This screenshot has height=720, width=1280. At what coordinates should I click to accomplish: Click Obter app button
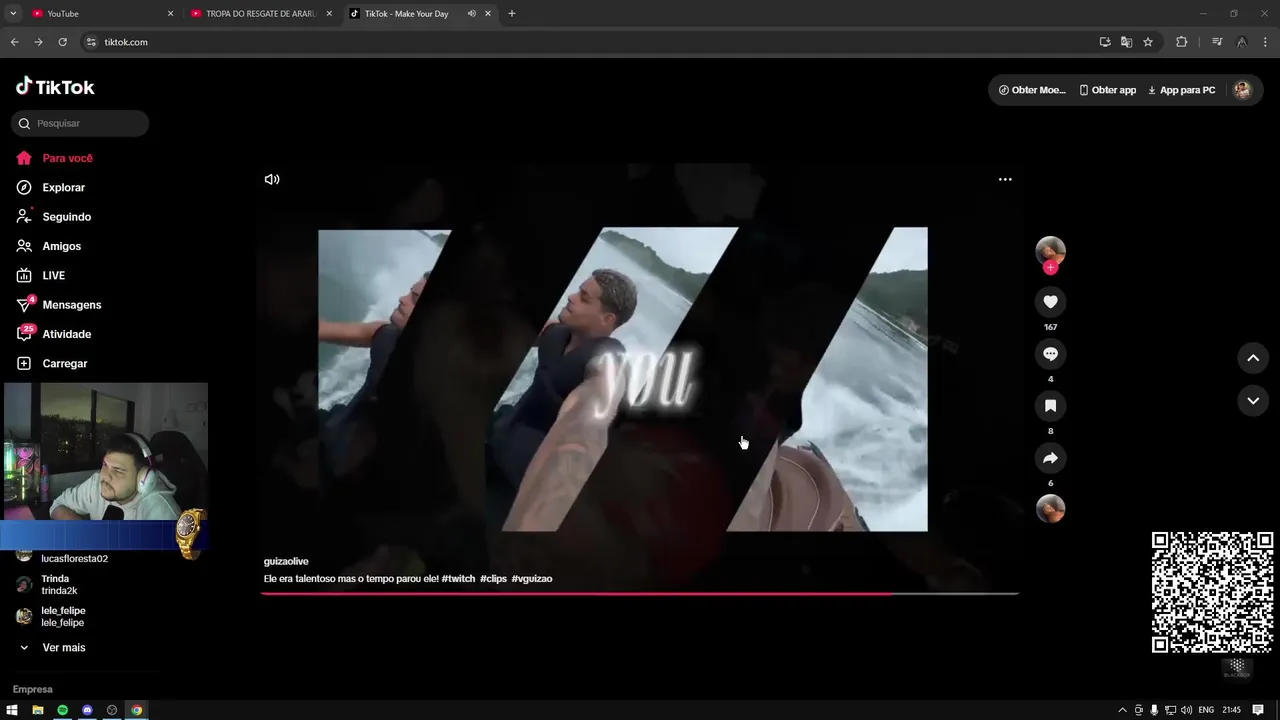pos(1108,90)
